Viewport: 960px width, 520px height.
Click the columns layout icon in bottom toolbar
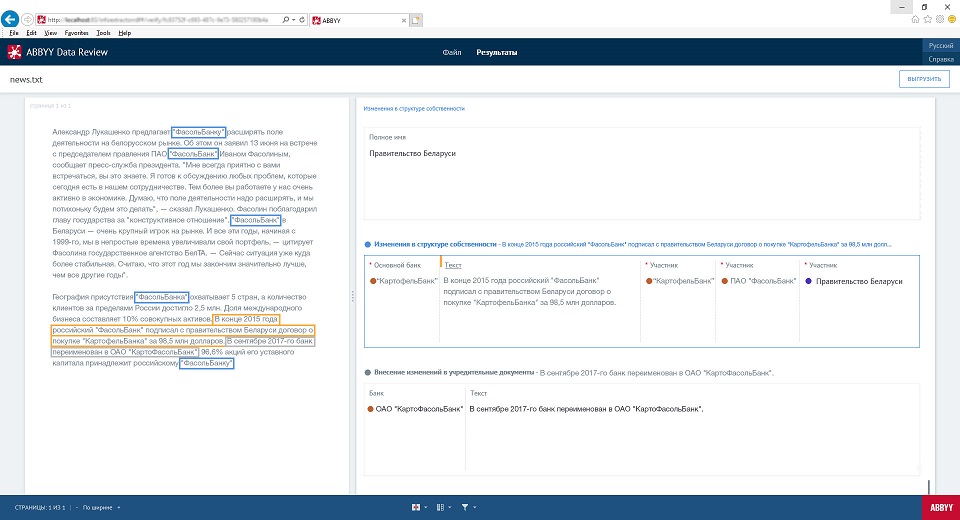[440, 507]
